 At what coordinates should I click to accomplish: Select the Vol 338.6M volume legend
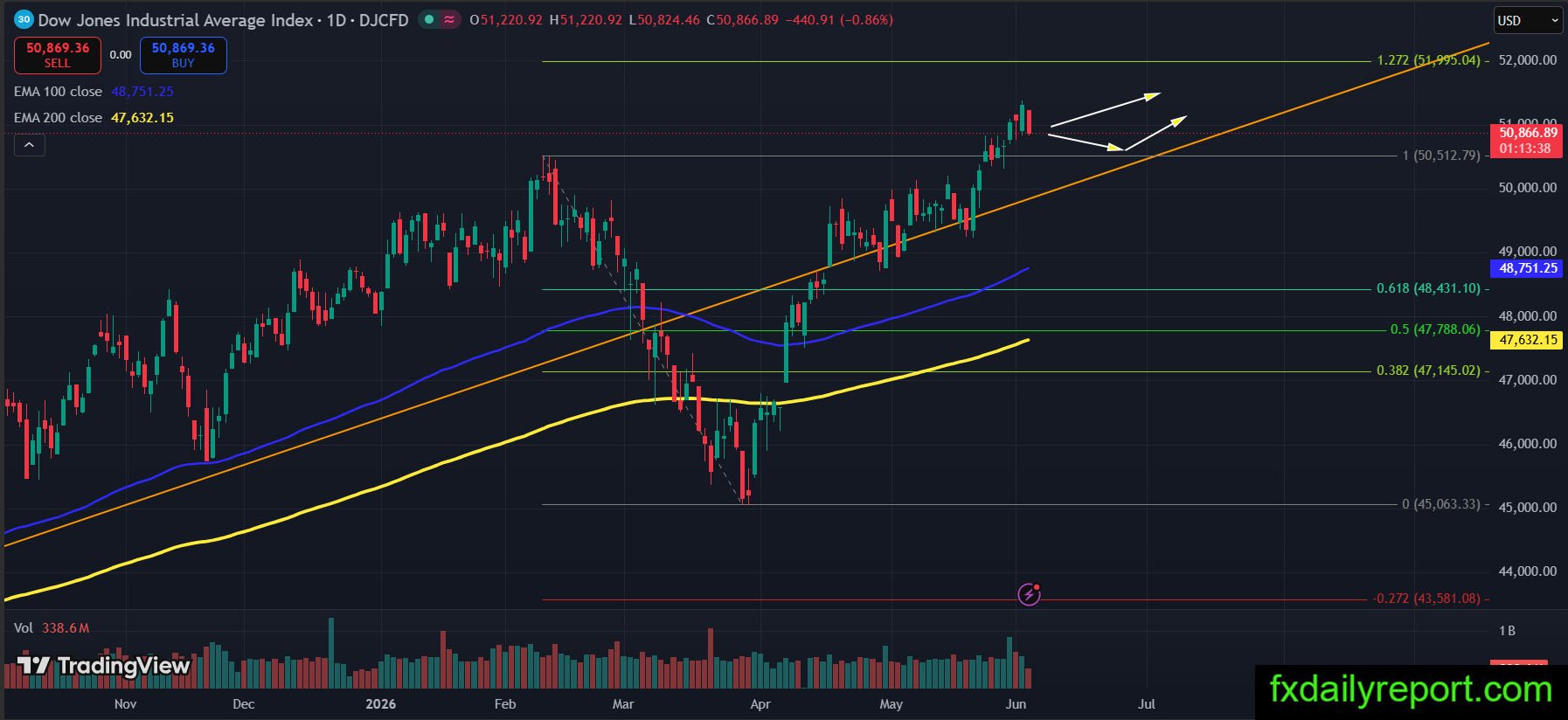(52, 628)
